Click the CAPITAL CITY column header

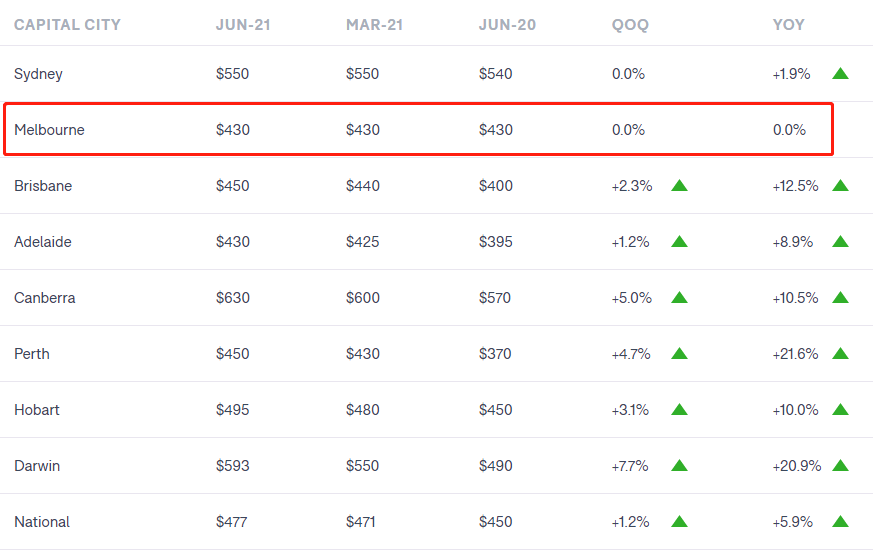(x=67, y=24)
